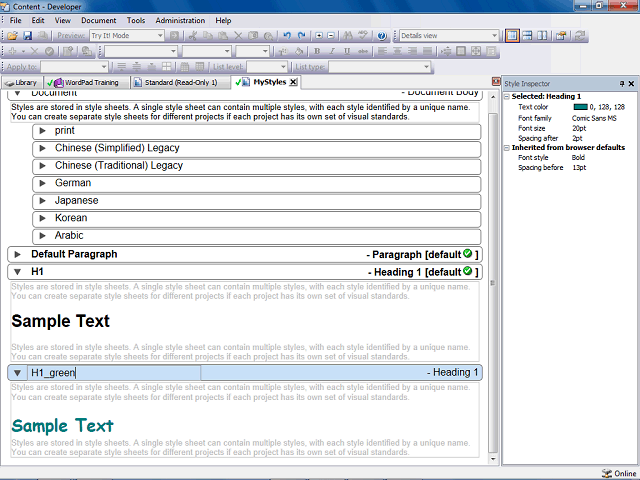640x480 pixels.
Task: Collapse the H1 style section
Action: (x=17, y=272)
